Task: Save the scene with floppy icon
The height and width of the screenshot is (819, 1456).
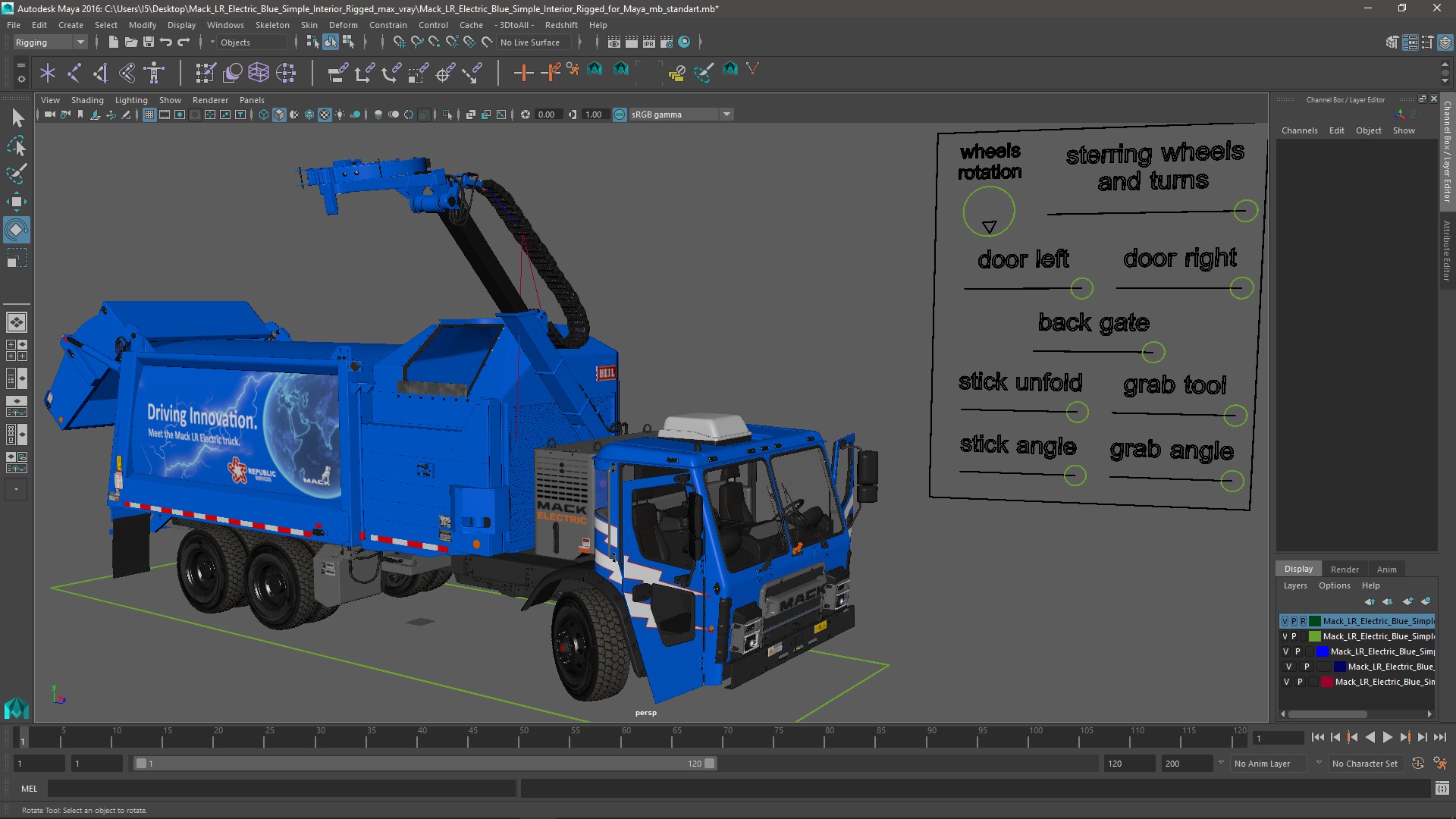Action: click(x=149, y=42)
